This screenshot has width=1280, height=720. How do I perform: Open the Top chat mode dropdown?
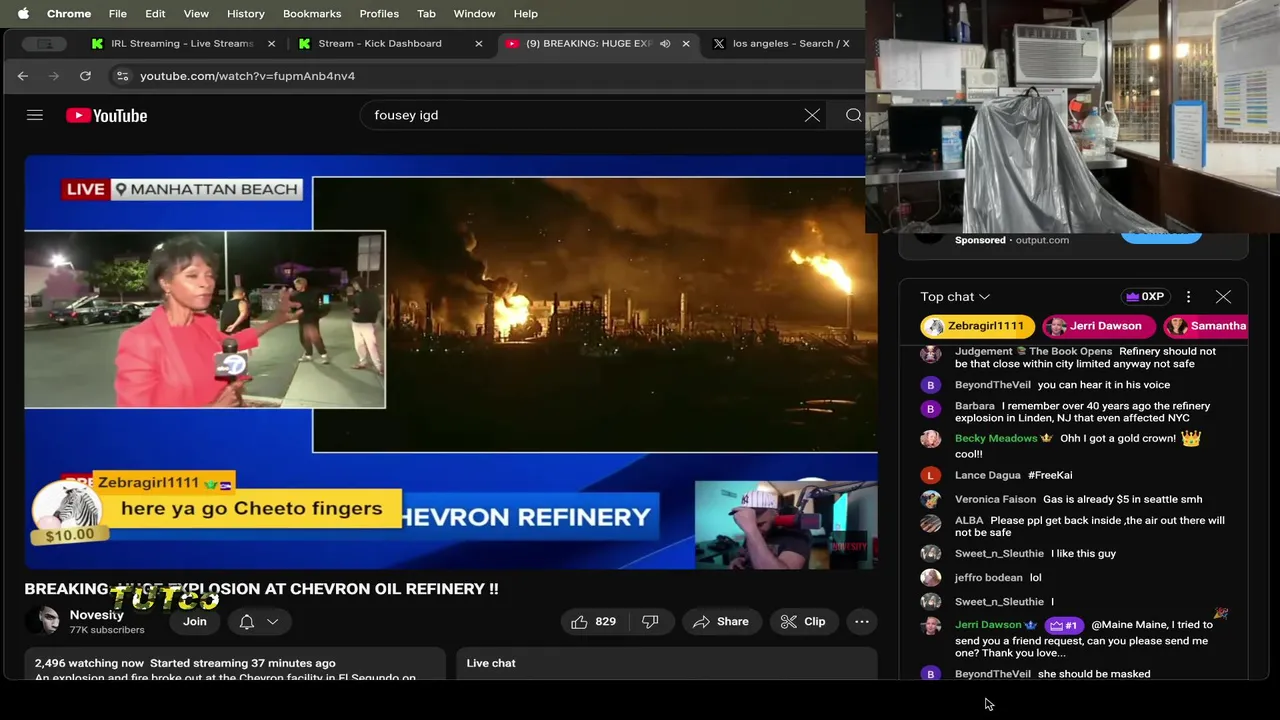[x=955, y=297]
